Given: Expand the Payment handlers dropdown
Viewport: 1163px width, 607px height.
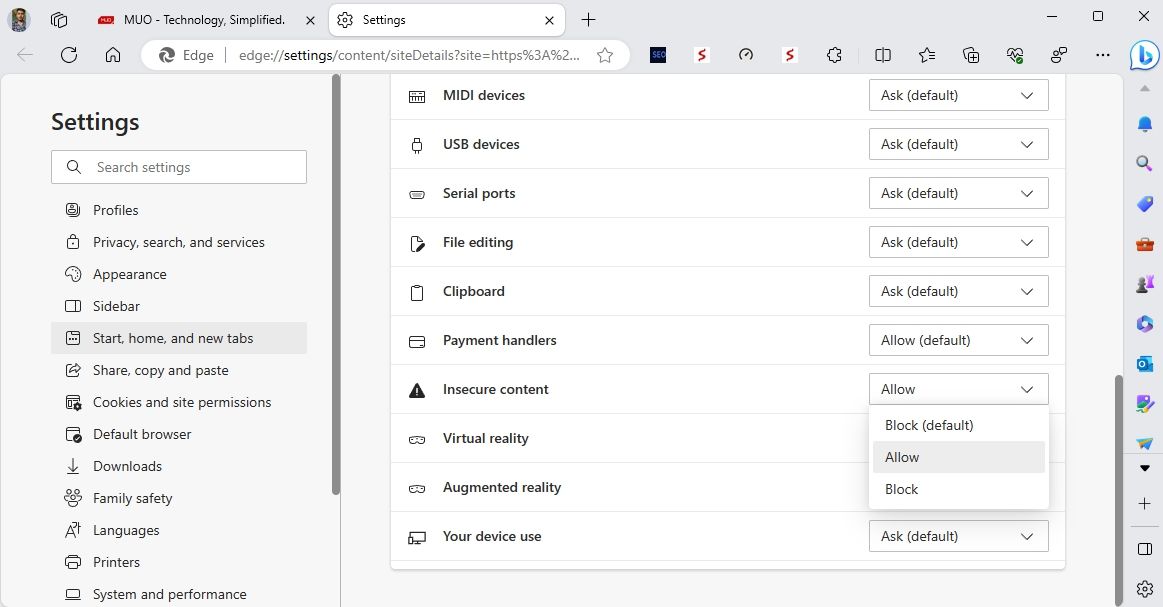Looking at the screenshot, I should point(958,340).
